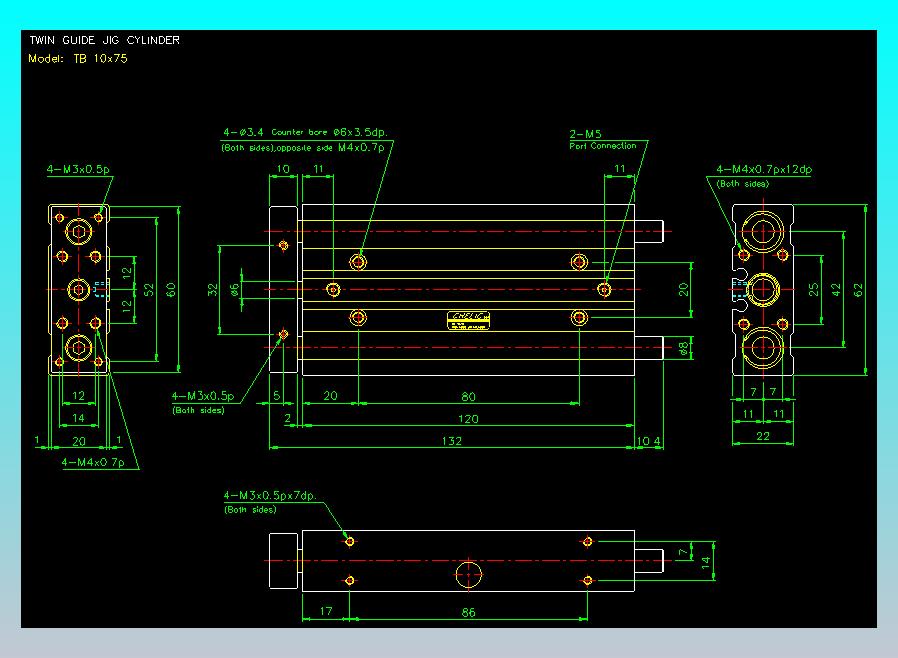Select the 80 hole spacing dimension
This screenshot has width=898, height=658.
[x=468, y=396]
